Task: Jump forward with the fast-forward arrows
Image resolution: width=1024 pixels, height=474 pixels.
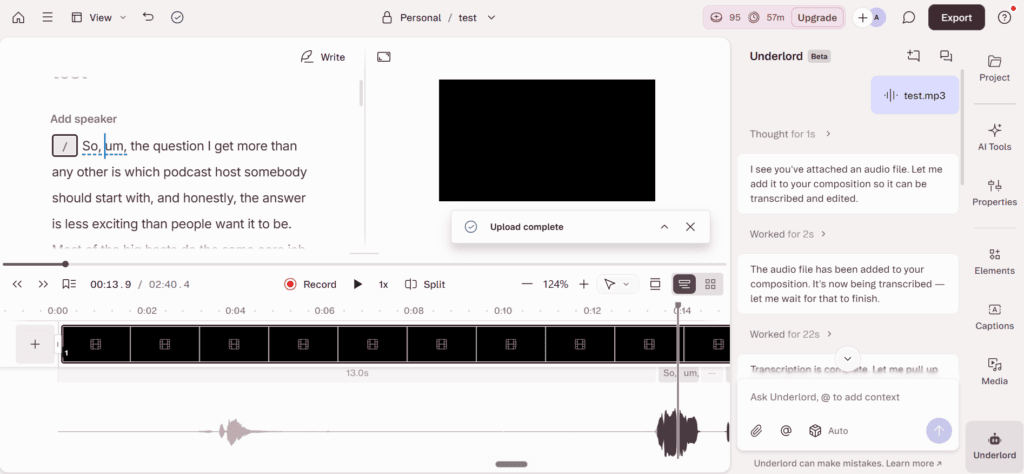Action: 43,284
